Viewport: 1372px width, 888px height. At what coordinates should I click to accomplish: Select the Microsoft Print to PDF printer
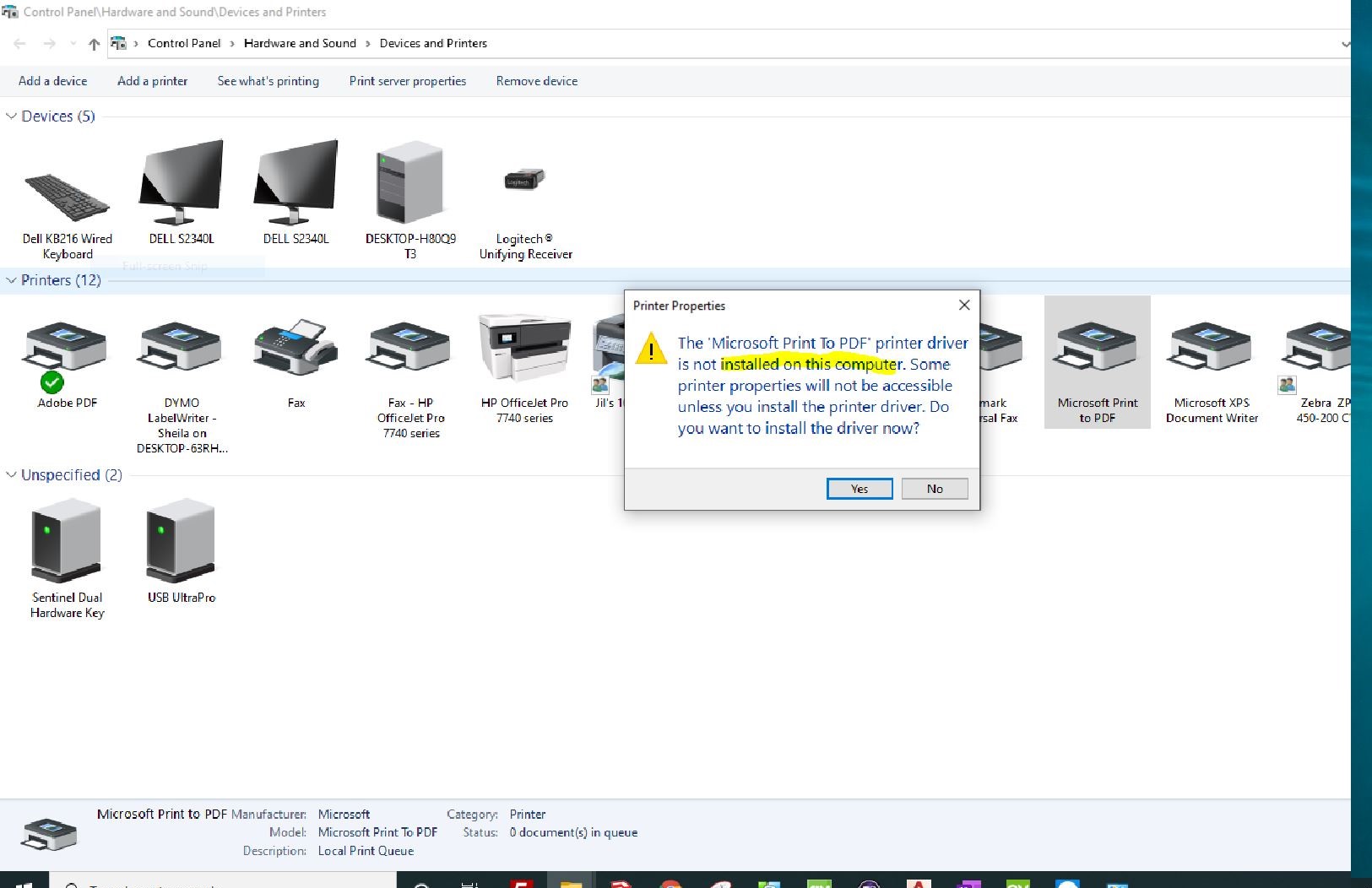click(x=1098, y=361)
